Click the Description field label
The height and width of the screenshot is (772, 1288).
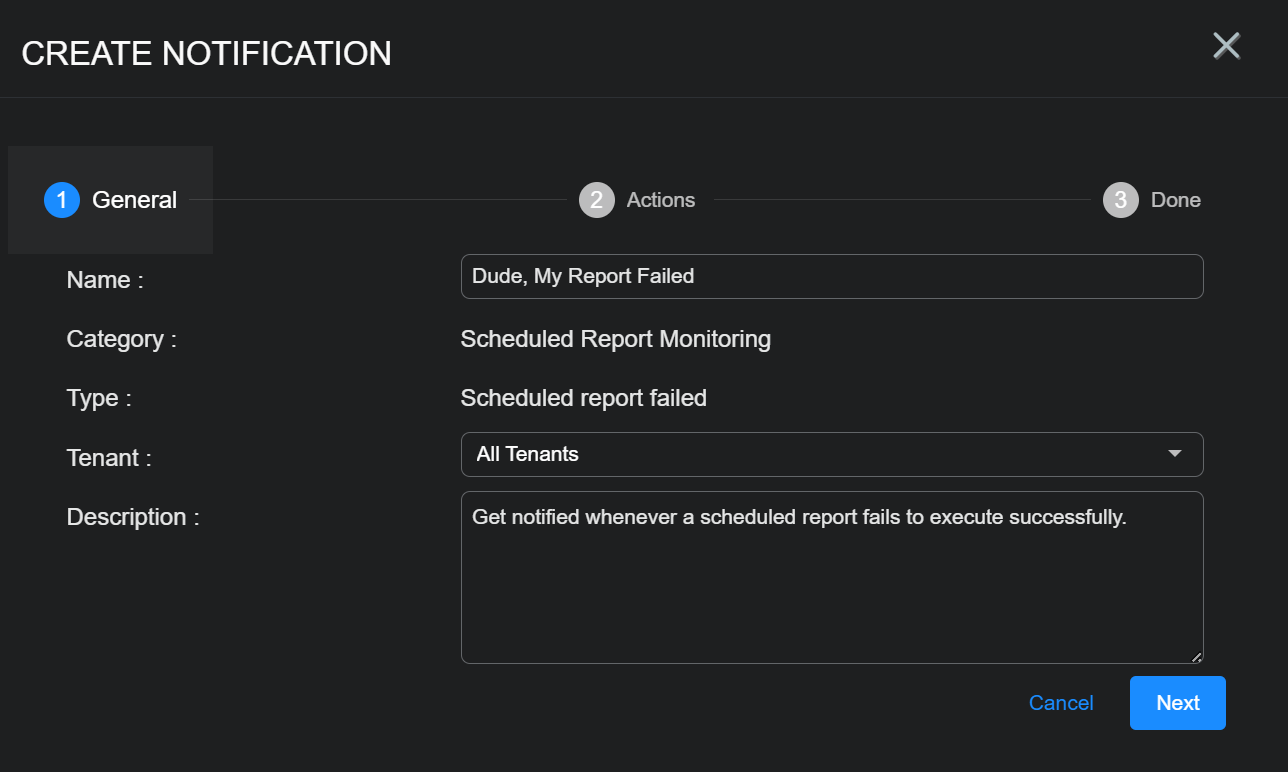click(x=133, y=517)
